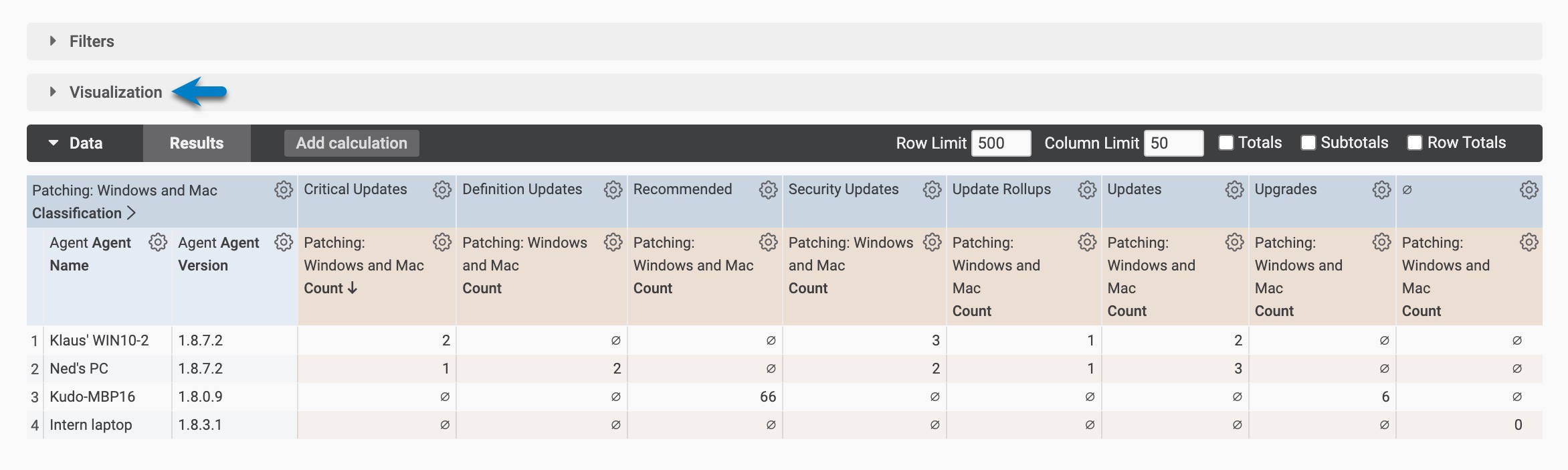Click the Row Limit input field

(1001, 143)
